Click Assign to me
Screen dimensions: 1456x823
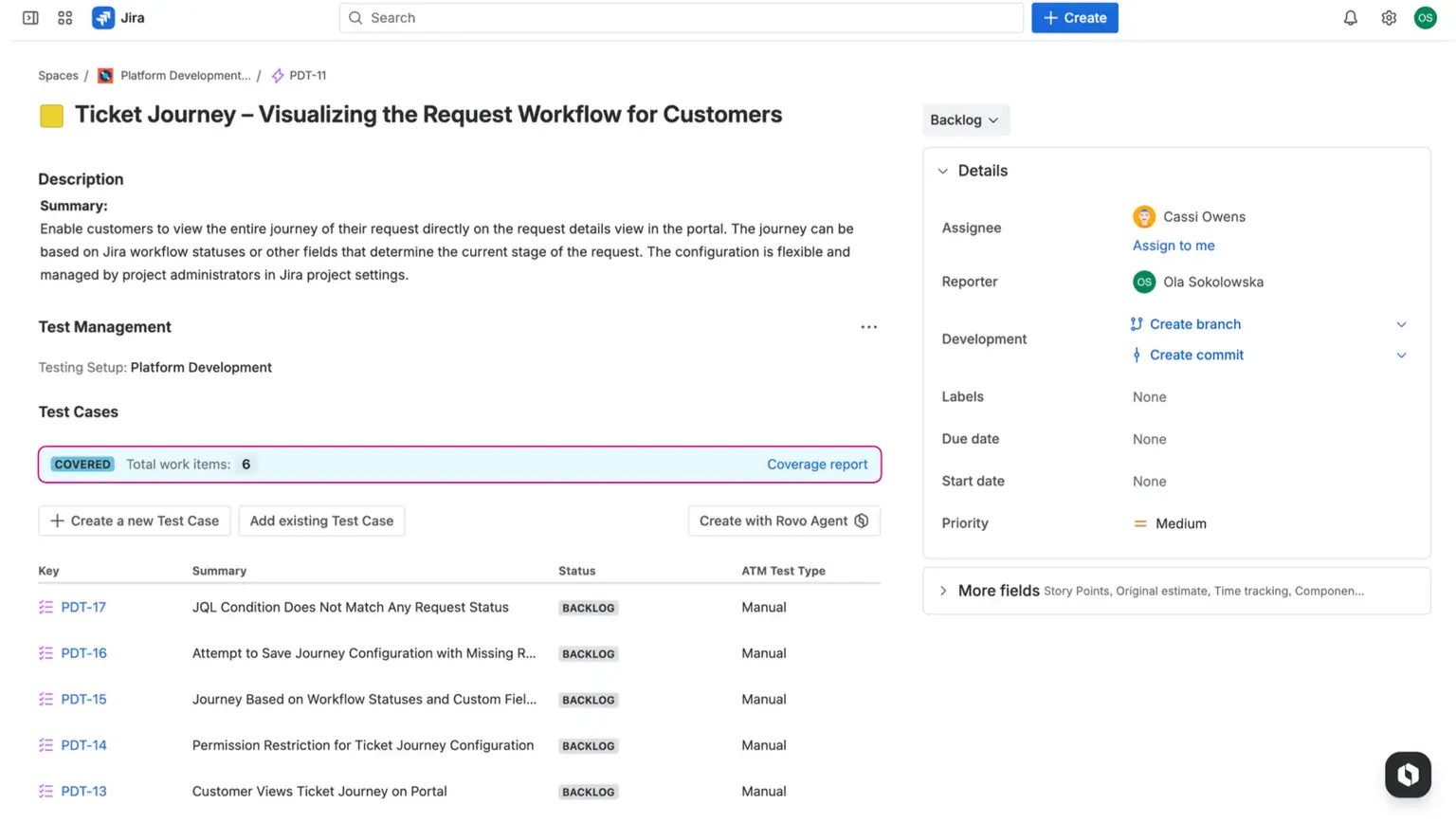[x=1173, y=246]
